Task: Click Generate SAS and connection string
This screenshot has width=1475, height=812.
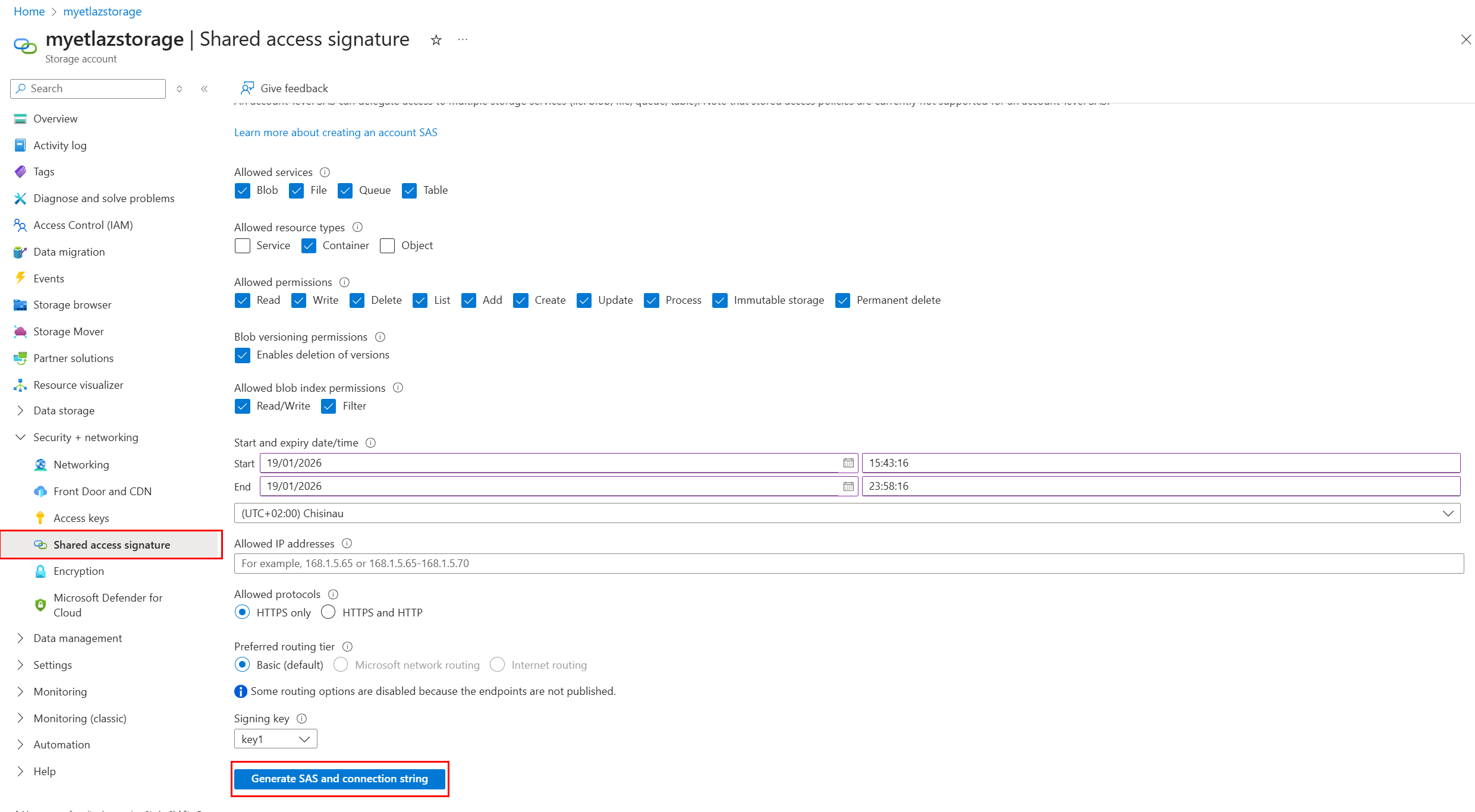Action: click(339, 779)
